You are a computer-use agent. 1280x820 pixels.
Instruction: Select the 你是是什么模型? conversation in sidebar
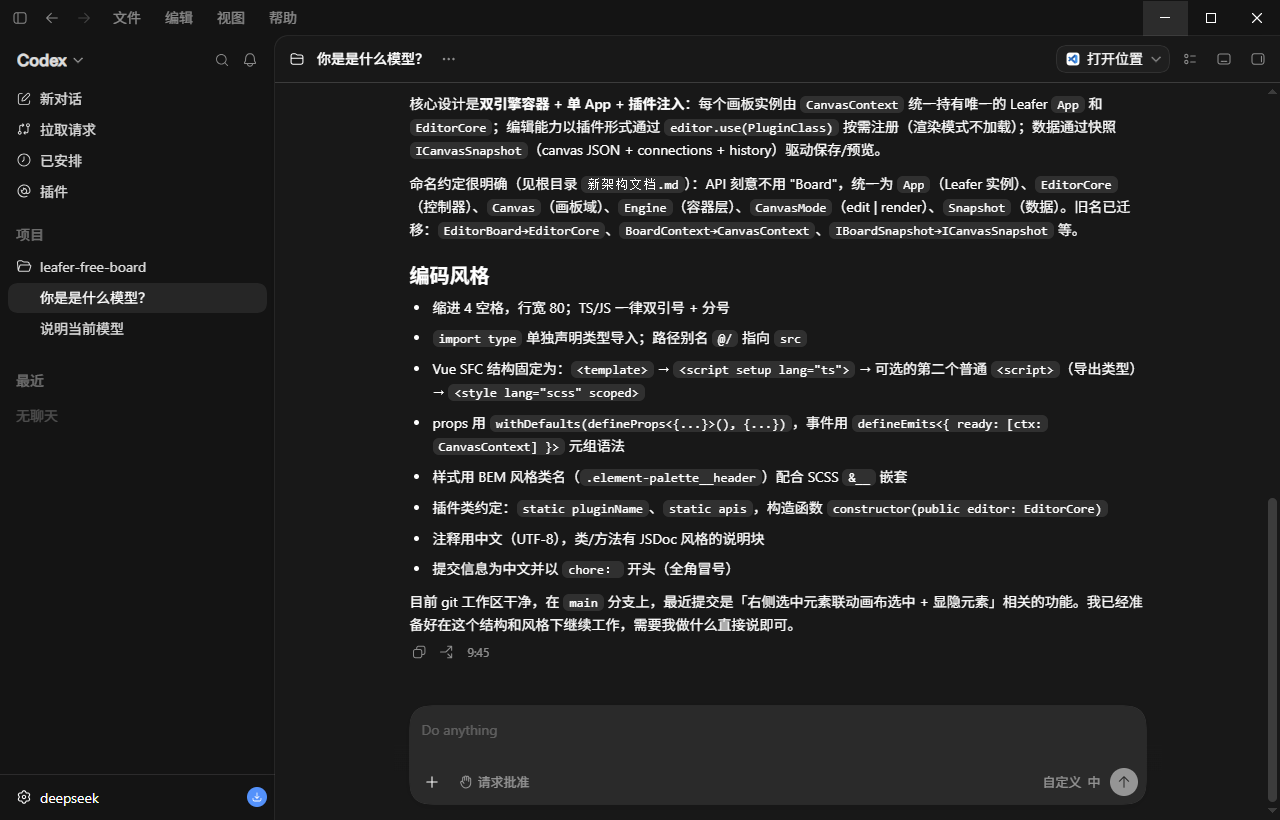pos(137,298)
